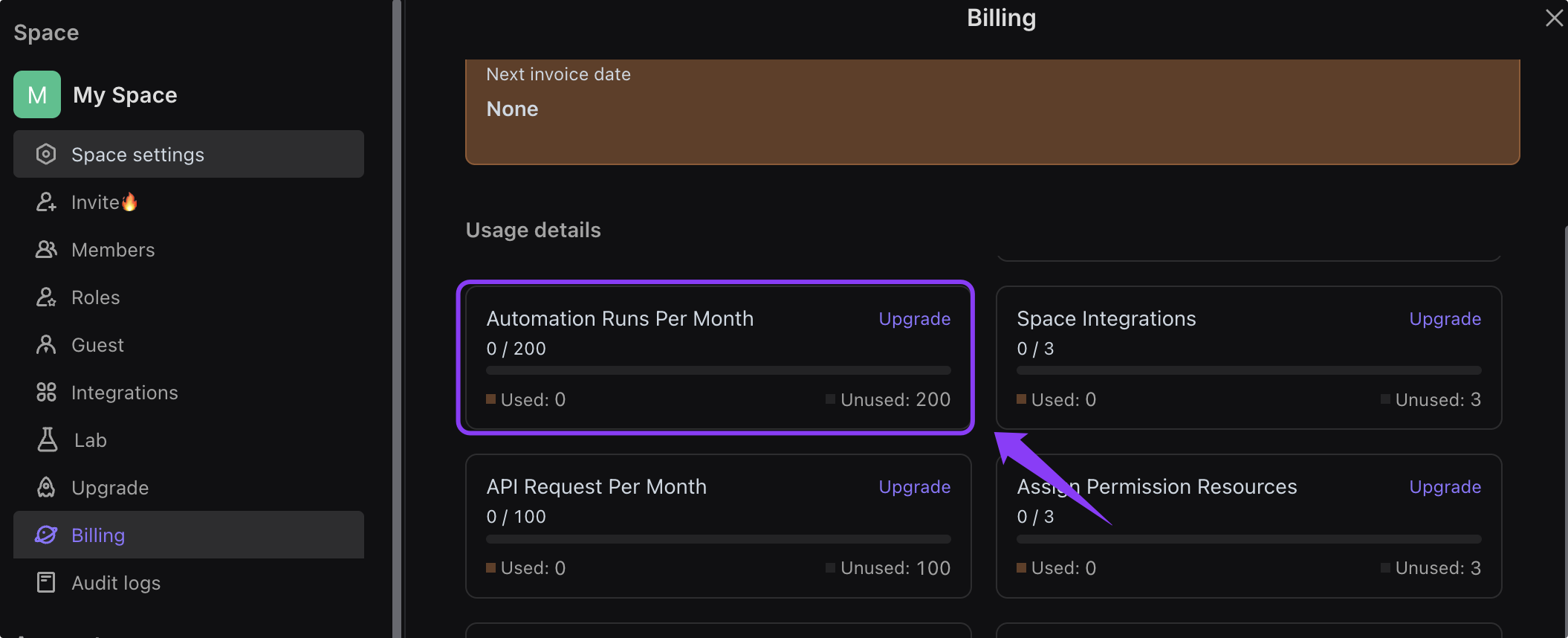
Task: Upgrade API Request Per Month limit
Action: pos(914,487)
